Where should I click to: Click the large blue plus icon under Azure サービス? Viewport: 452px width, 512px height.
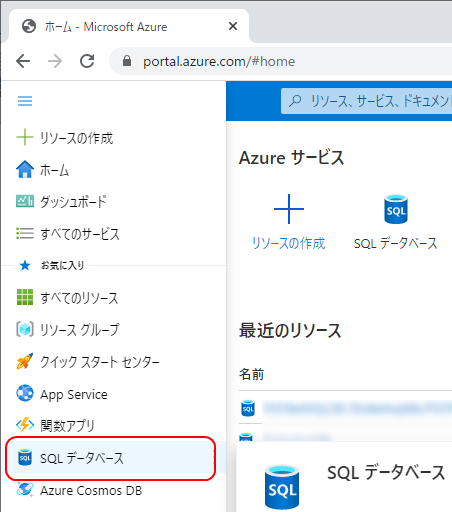(x=289, y=209)
